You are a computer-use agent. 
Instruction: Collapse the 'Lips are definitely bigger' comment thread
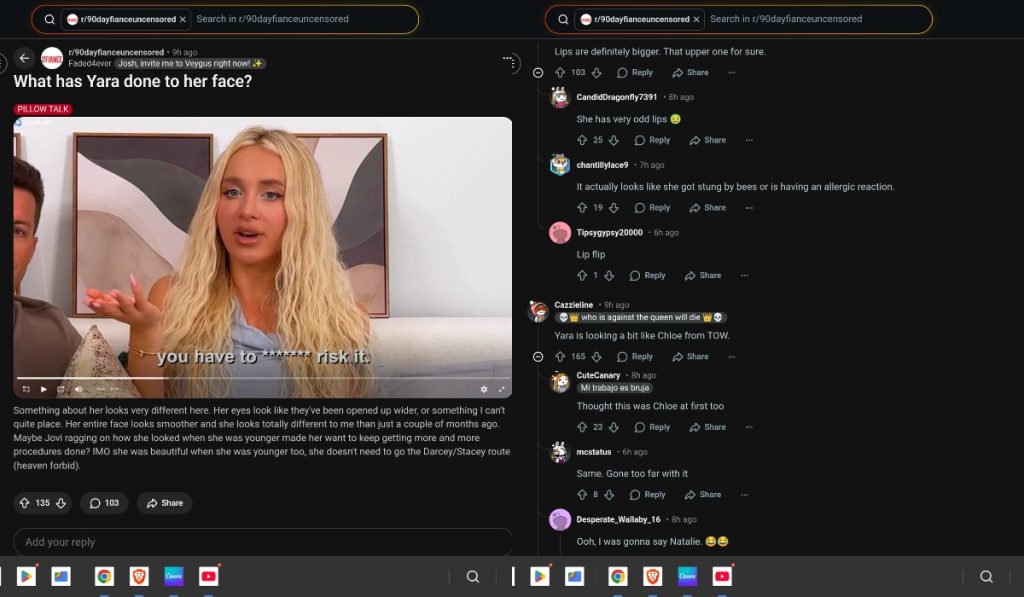pos(537,72)
